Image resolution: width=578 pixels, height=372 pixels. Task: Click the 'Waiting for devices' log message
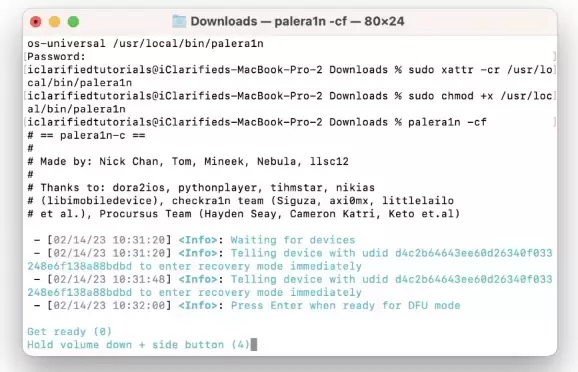pos(293,240)
